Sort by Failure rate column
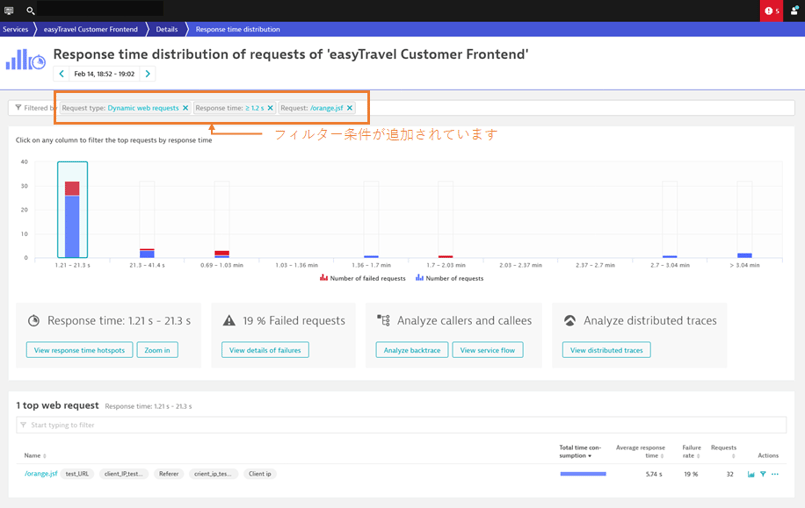This screenshot has width=805, height=508. [691, 451]
